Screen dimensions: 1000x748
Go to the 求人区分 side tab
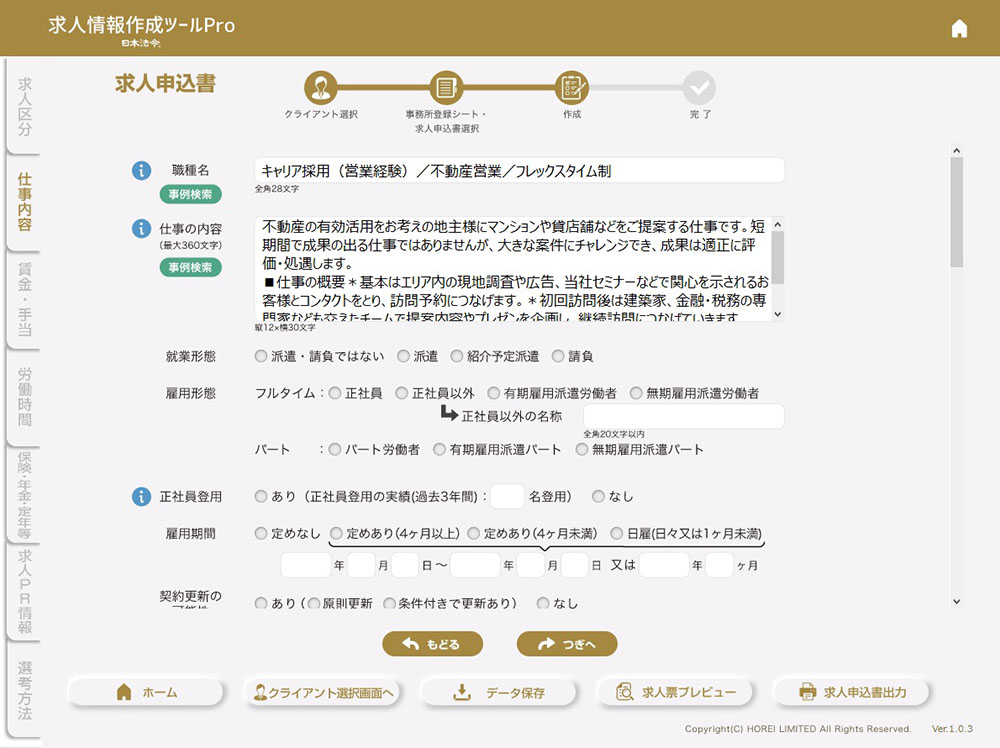[x=24, y=106]
